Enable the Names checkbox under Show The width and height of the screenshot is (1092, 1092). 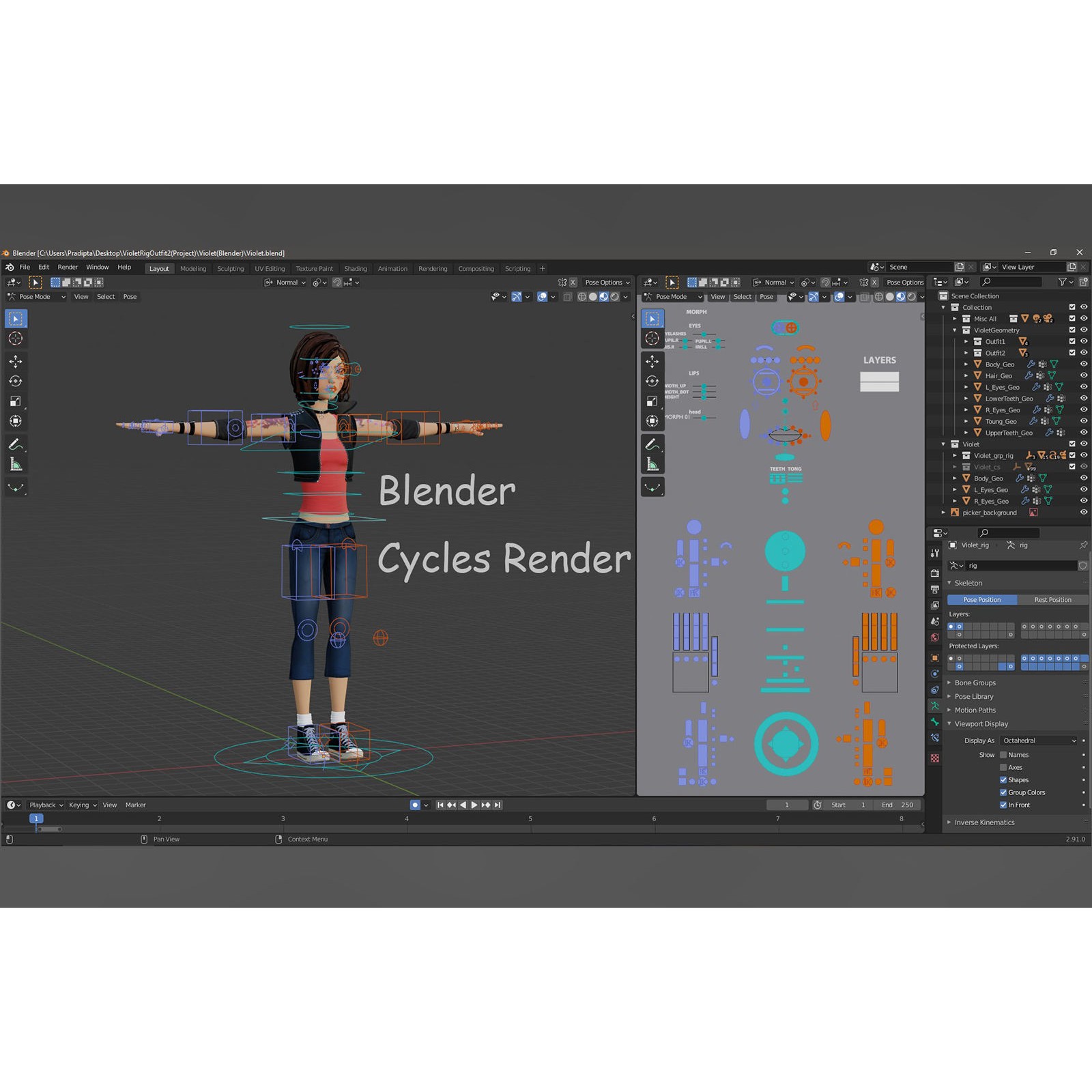point(1003,755)
